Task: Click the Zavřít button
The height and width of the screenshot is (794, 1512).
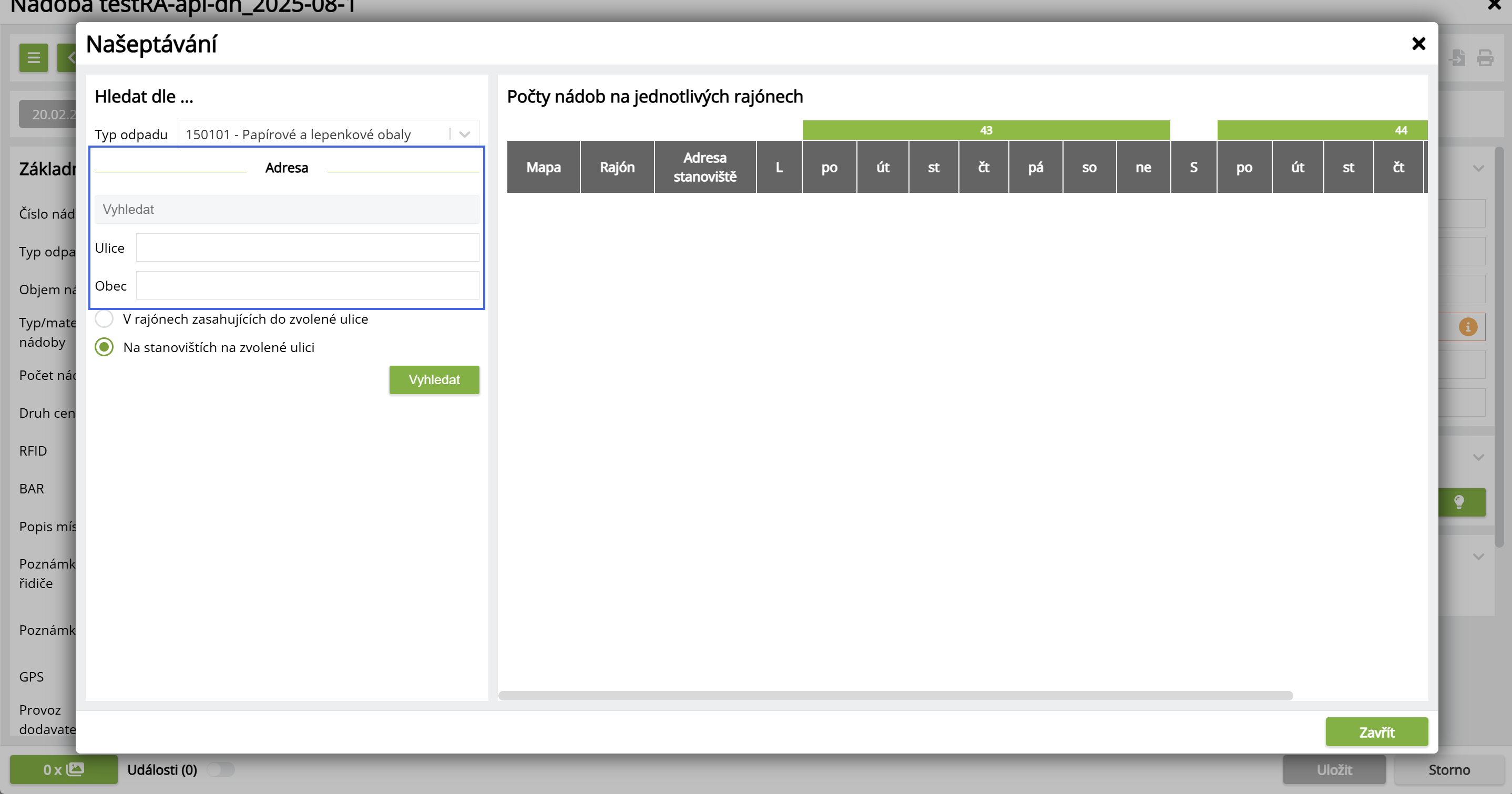Action: pyautogui.click(x=1376, y=732)
